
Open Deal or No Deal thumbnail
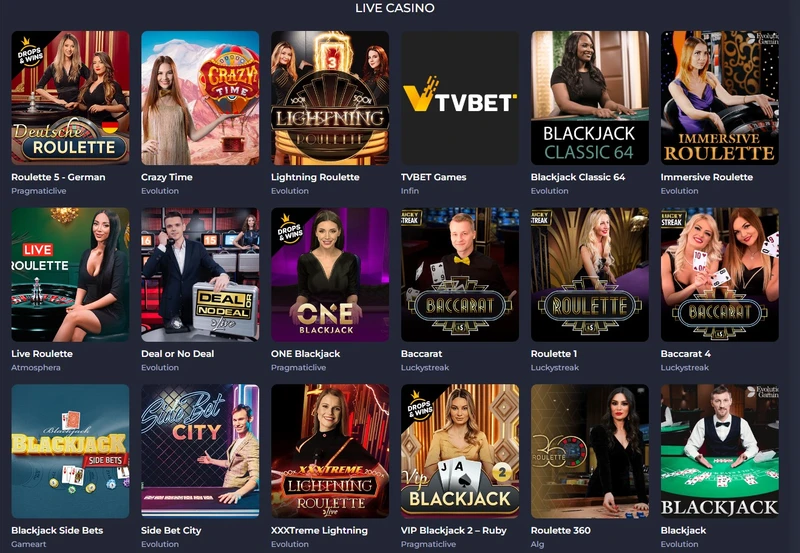coord(200,274)
